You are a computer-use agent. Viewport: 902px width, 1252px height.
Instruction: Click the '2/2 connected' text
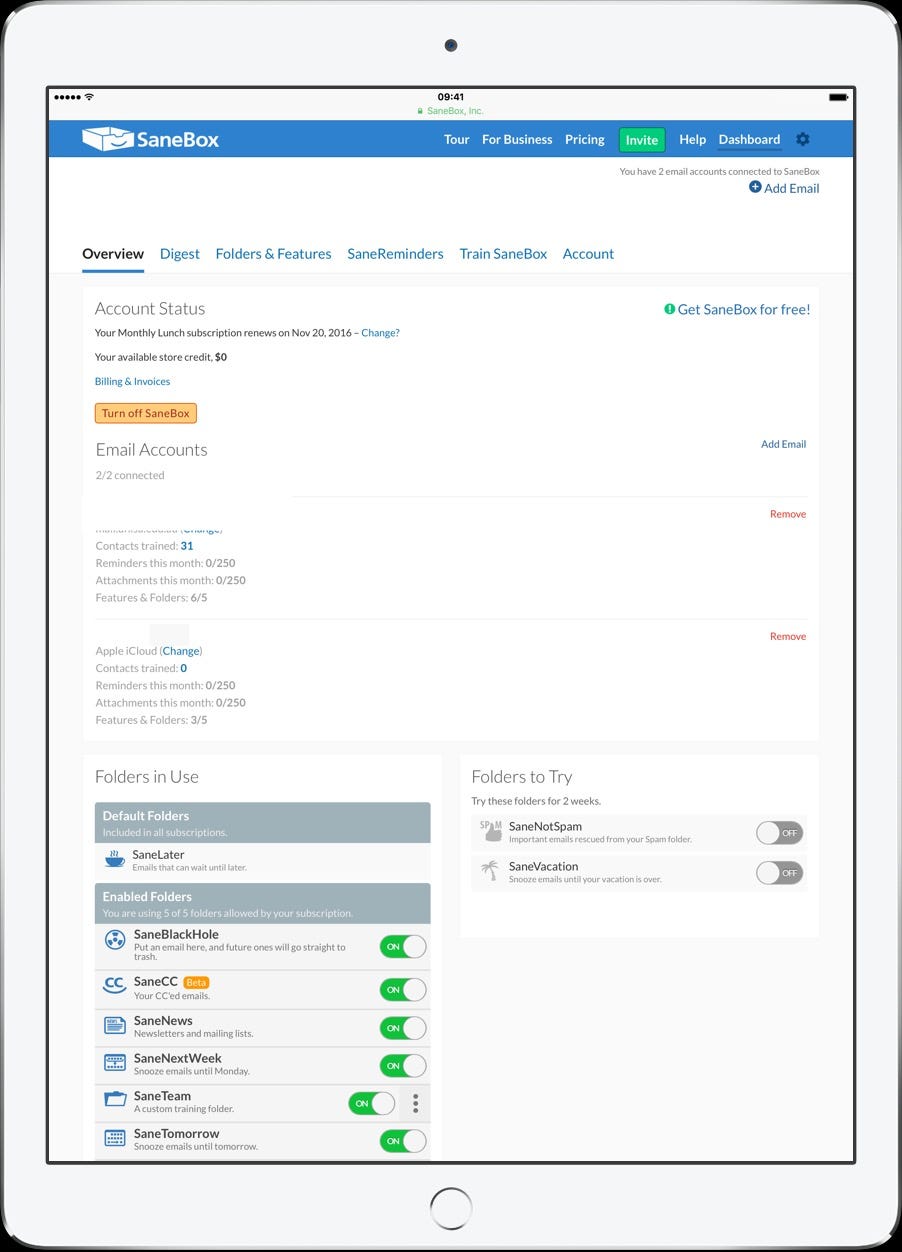[130, 475]
